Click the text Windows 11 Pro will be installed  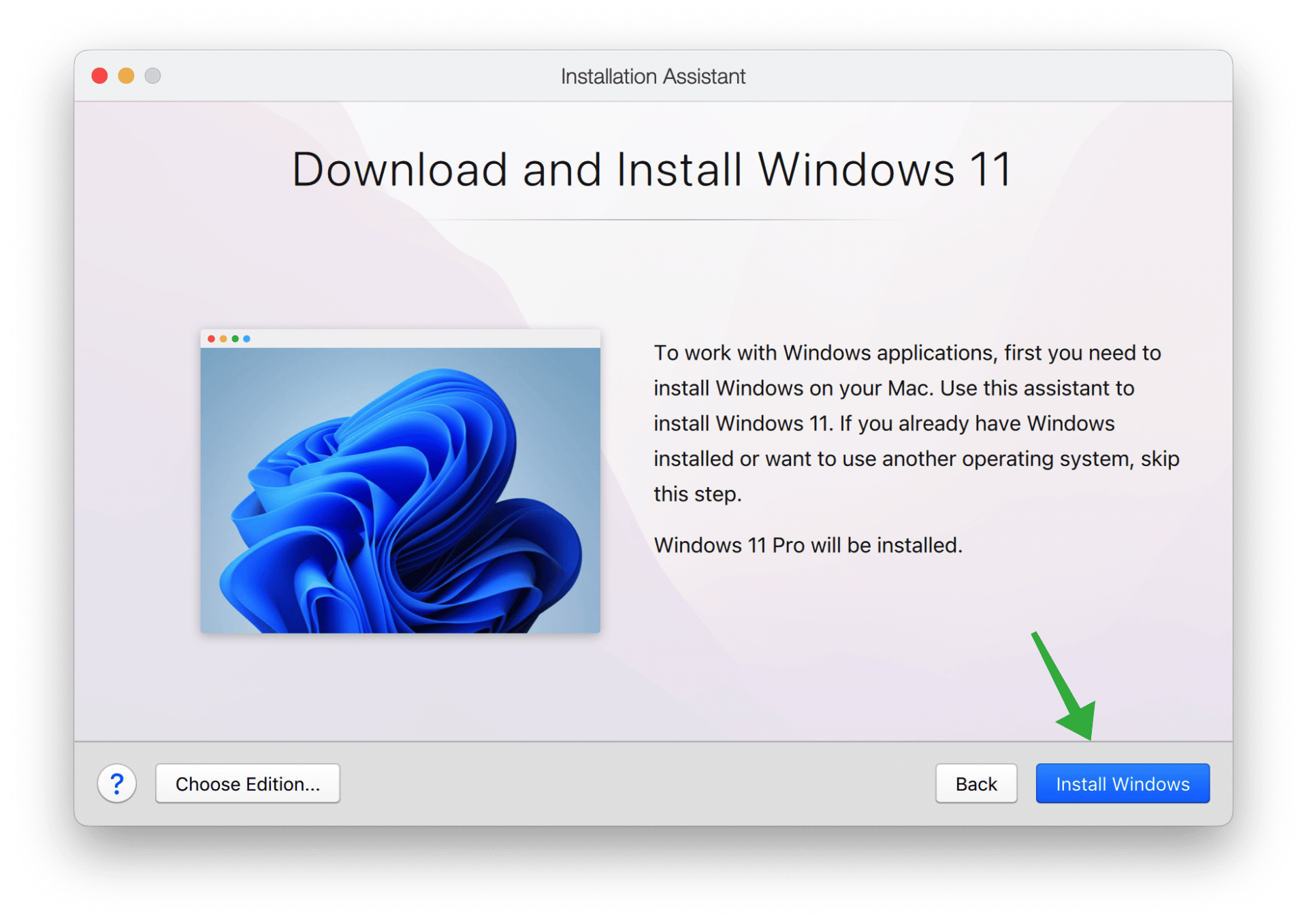pos(807,544)
